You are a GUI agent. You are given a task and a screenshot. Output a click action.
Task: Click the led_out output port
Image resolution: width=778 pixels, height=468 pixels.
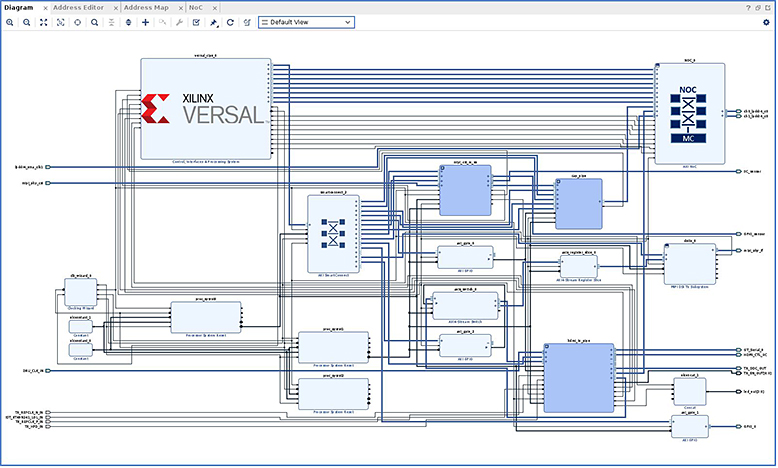tap(739, 392)
